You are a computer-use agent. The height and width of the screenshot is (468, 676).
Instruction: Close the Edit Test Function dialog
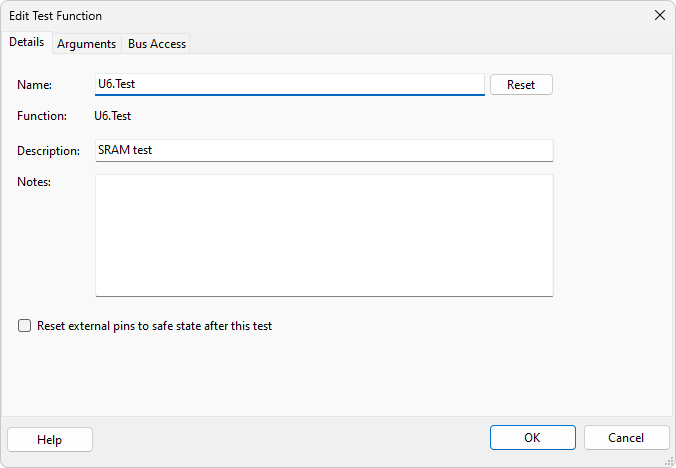point(659,16)
